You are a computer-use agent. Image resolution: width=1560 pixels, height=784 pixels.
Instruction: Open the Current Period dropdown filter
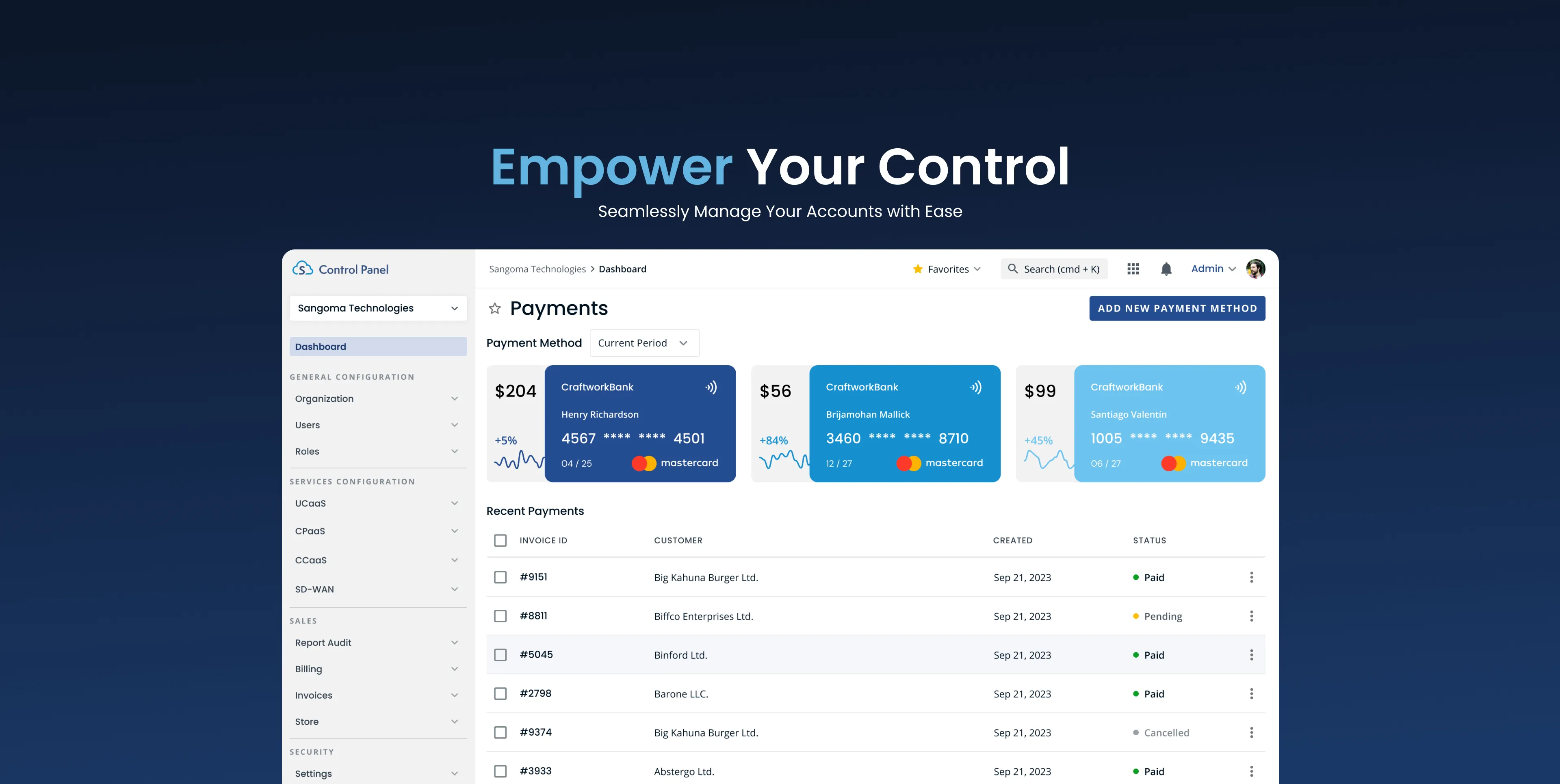tap(641, 342)
